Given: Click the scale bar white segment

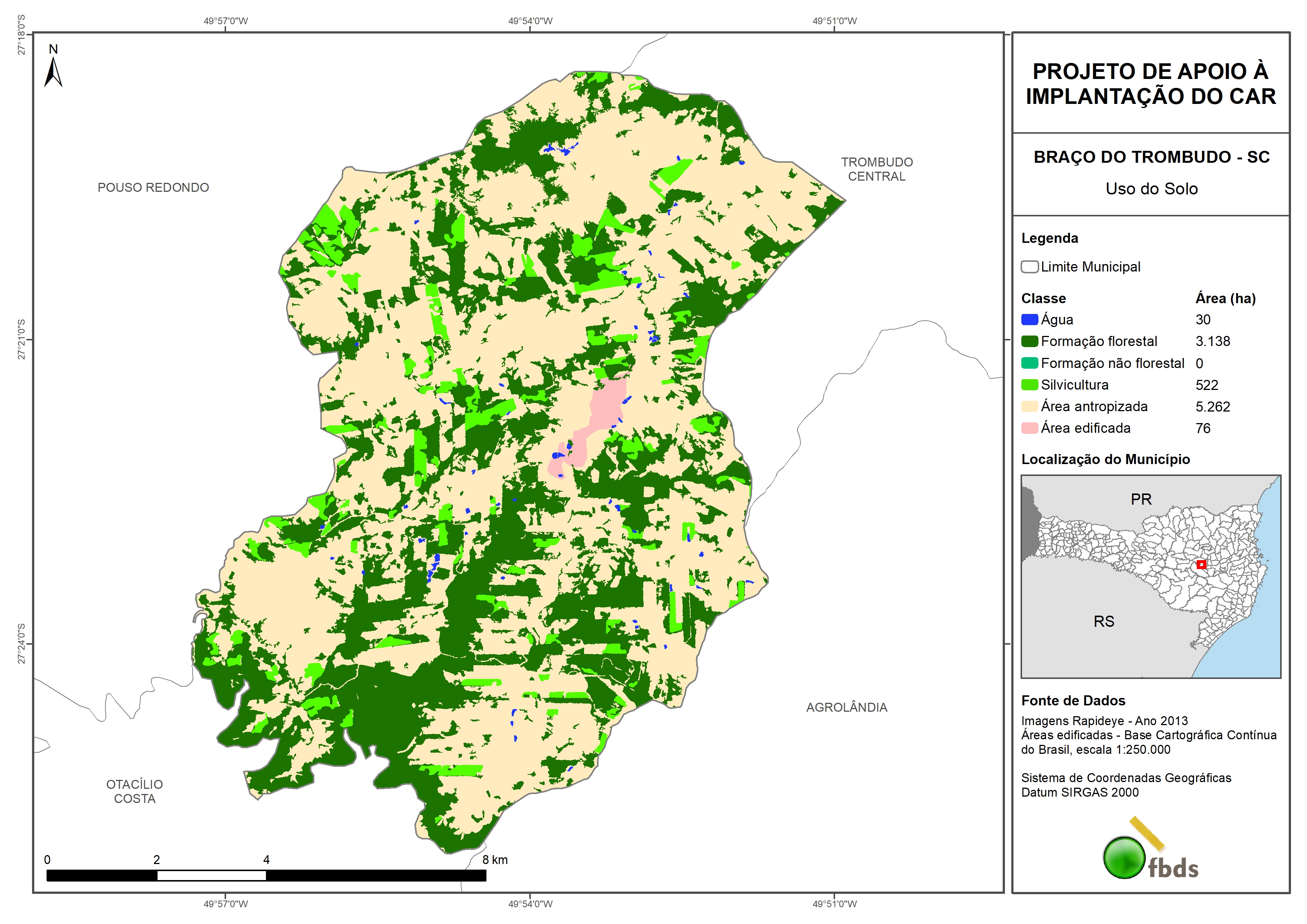Looking at the screenshot, I should [211, 876].
